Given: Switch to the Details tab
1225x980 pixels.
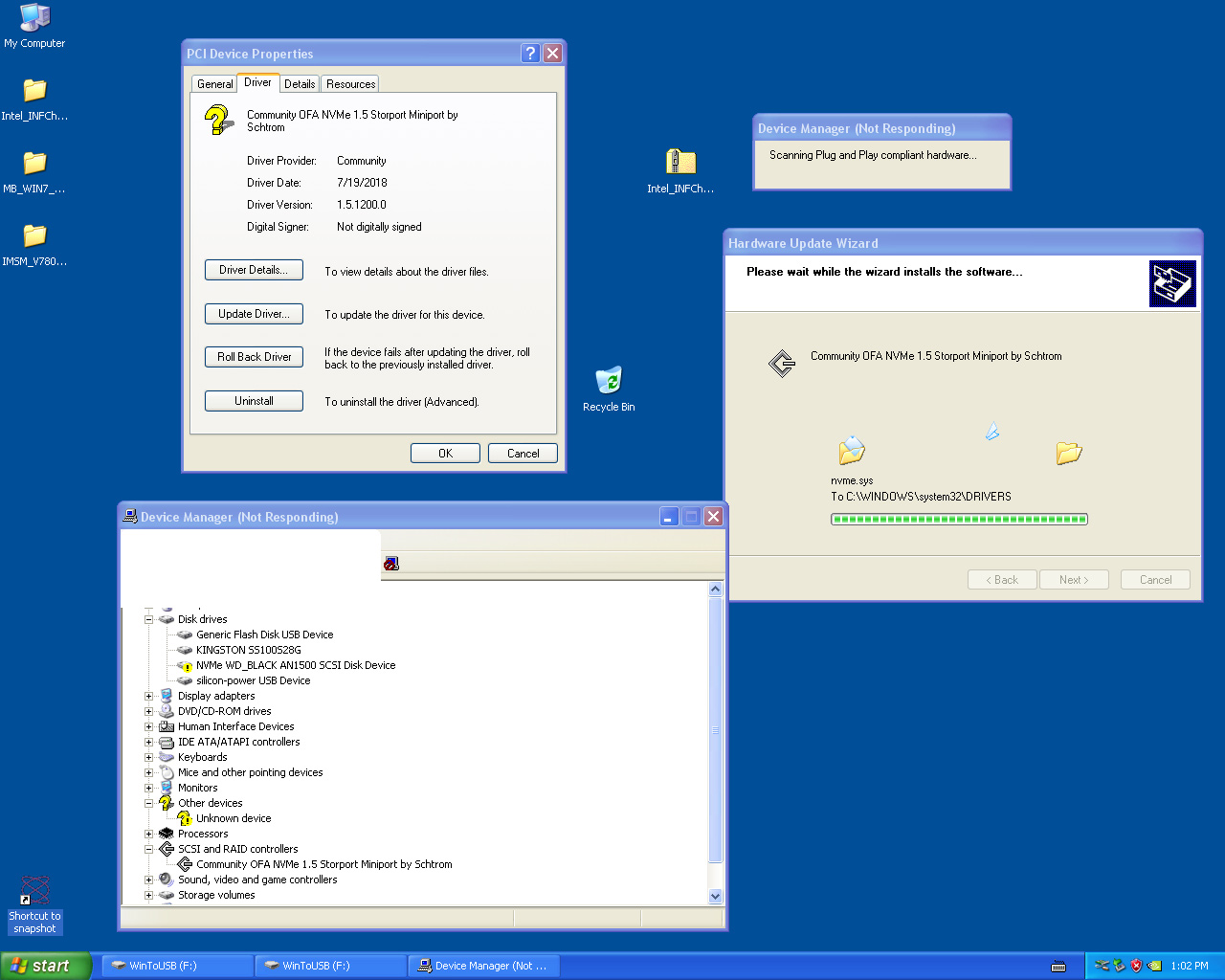Looking at the screenshot, I should tap(300, 84).
